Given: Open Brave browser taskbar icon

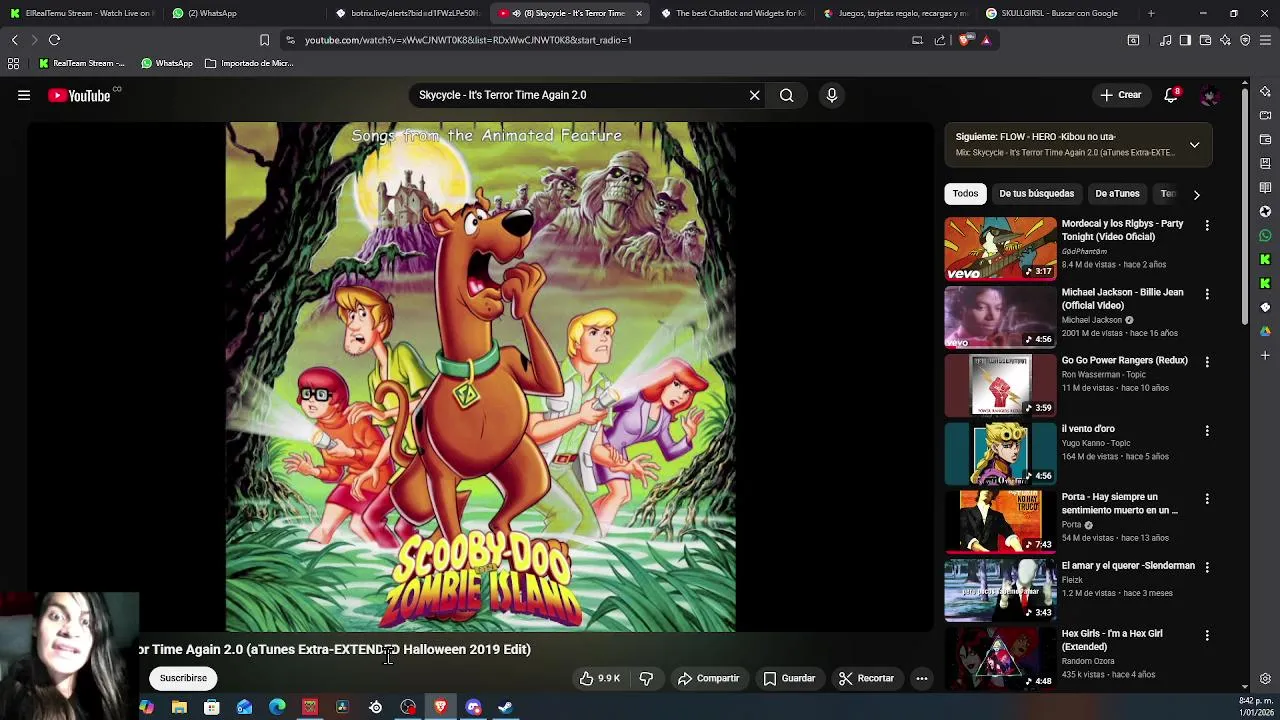Looking at the screenshot, I should (440, 707).
